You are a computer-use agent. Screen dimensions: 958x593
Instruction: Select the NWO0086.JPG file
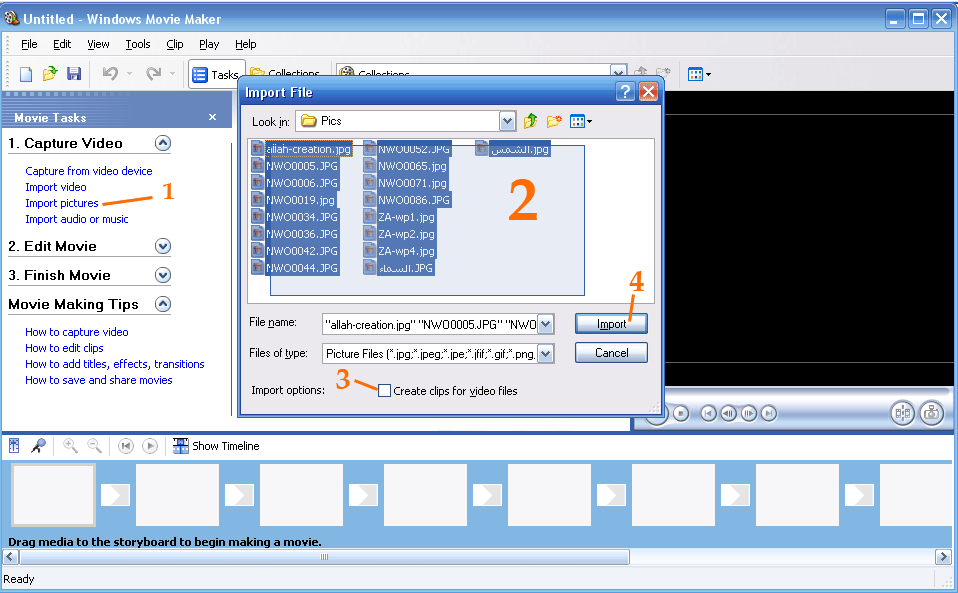coord(407,200)
